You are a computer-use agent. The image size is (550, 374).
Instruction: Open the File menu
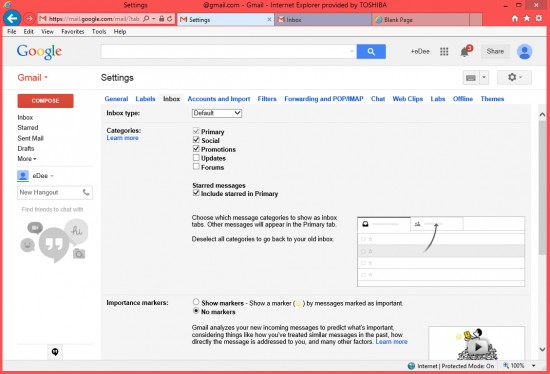[12, 32]
